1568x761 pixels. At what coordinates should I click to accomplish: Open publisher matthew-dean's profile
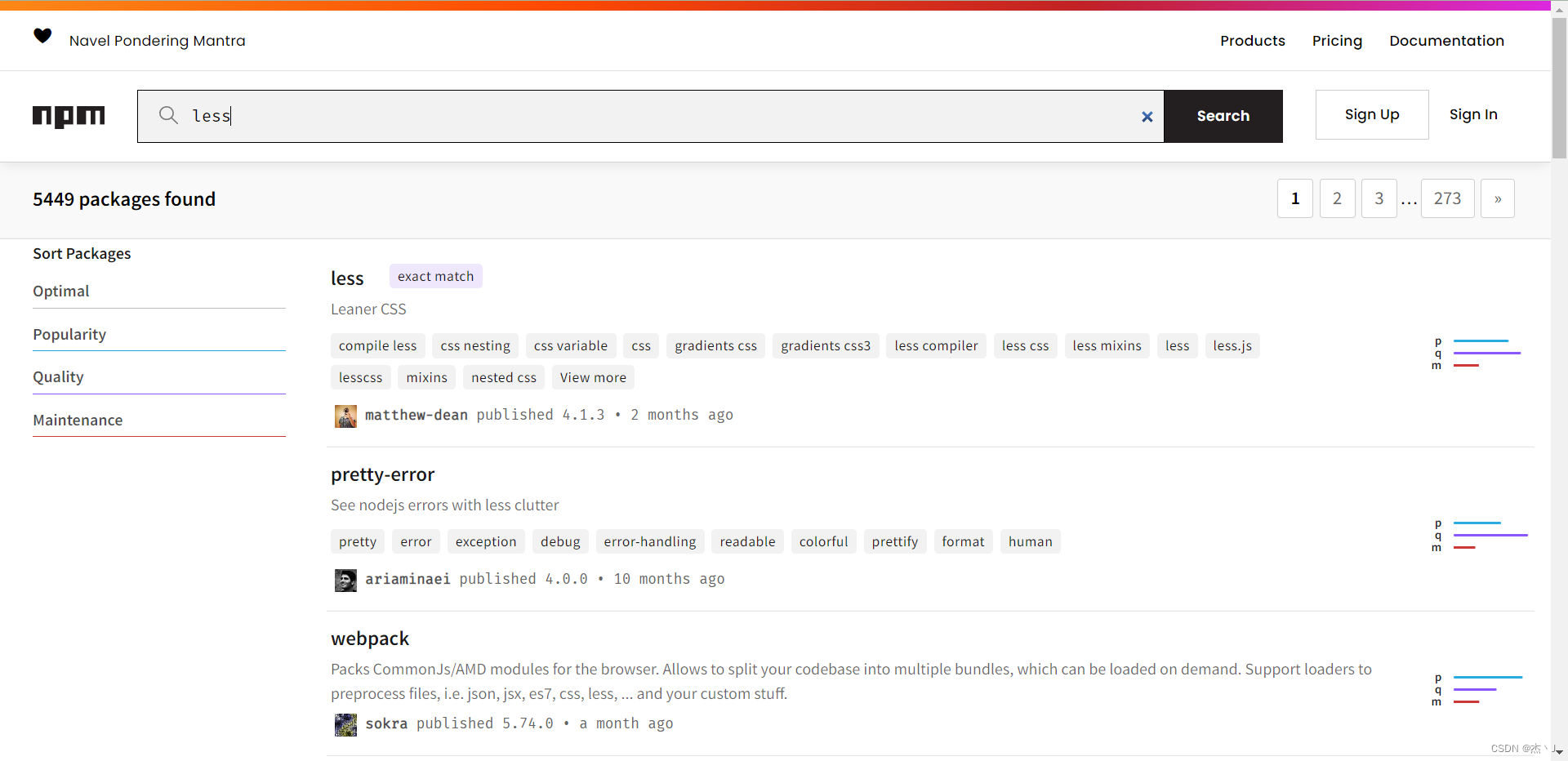[x=416, y=415]
